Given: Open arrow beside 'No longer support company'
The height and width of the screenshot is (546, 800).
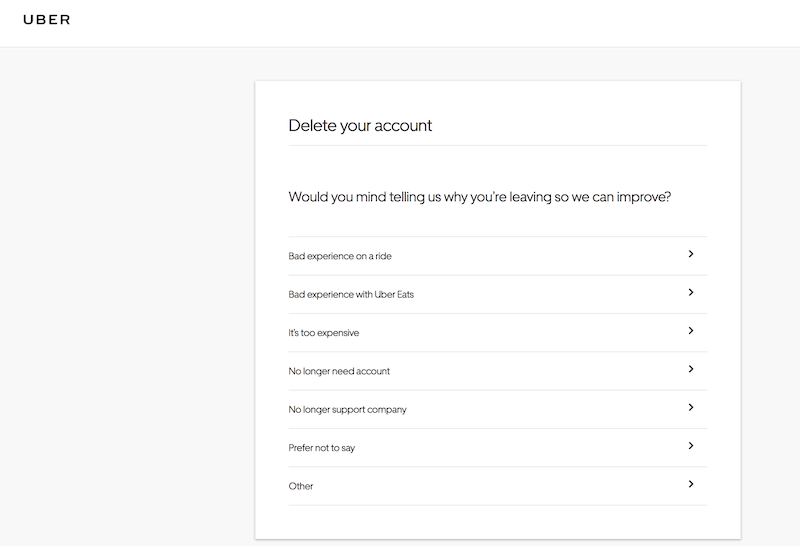Looking at the screenshot, I should 691,407.
